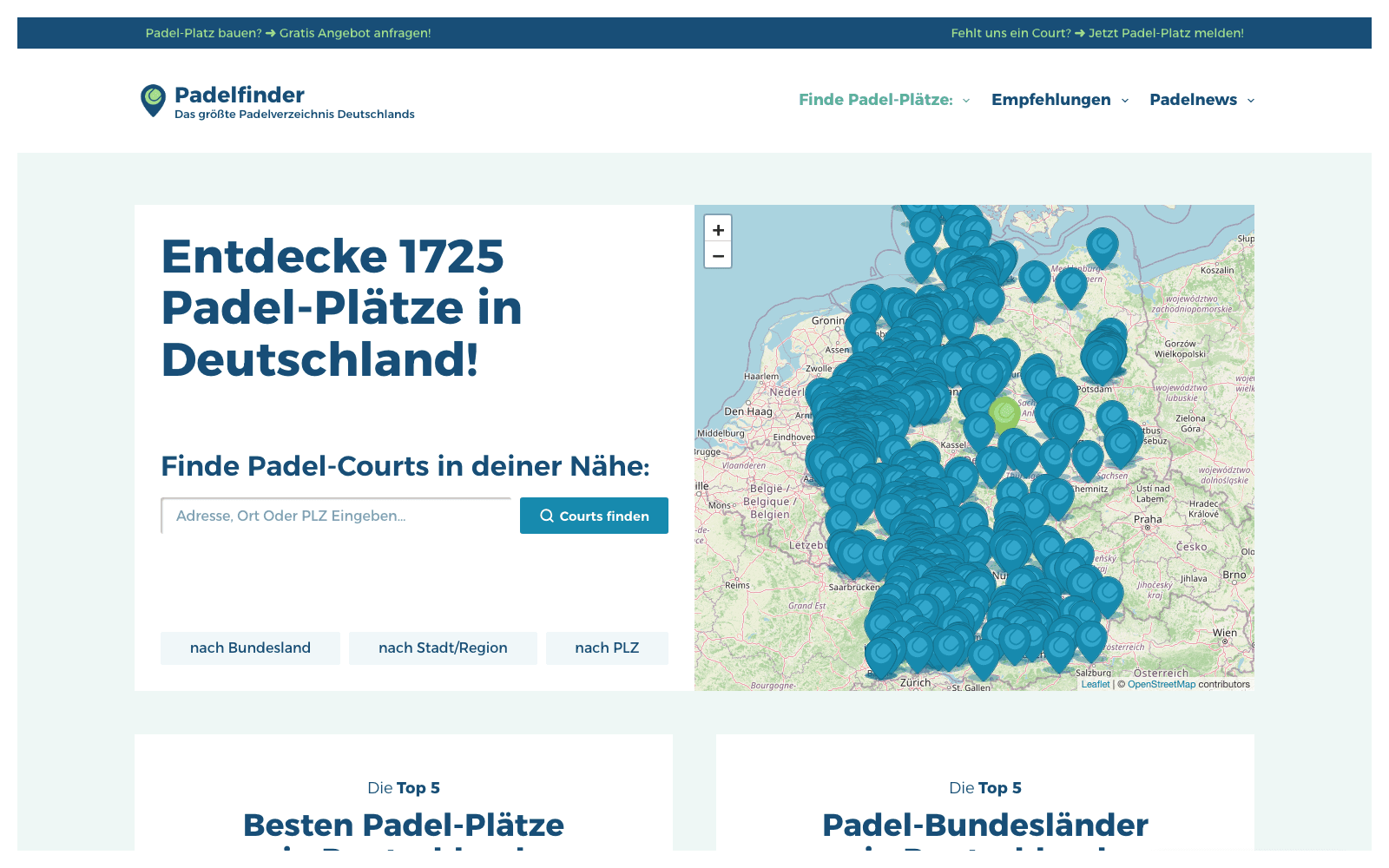Expand the Empfehlungen chevron
This screenshot has width=1389, height=868.
[x=1125, y=101]
